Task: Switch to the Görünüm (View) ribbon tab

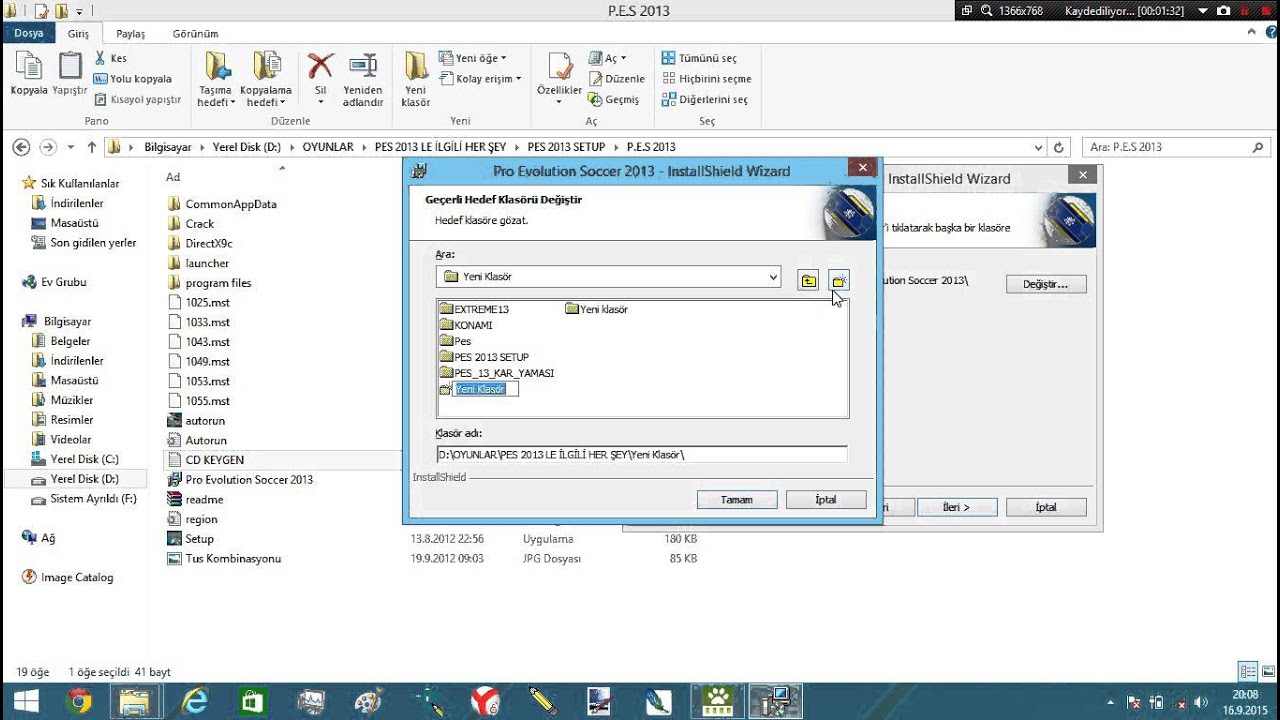Action: (x=195, y=34)
